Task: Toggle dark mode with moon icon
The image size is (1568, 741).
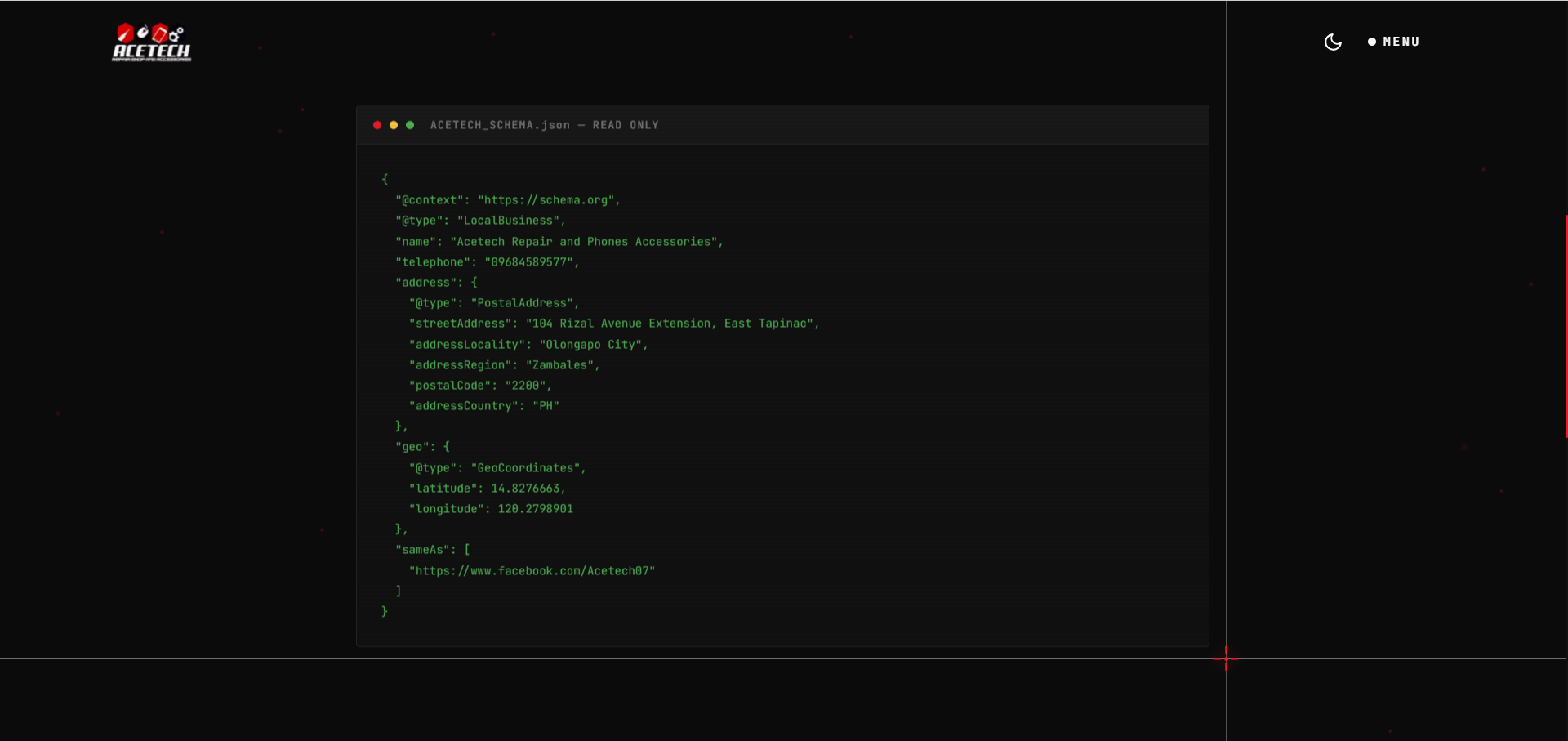Action: [x=1333, y=42]
